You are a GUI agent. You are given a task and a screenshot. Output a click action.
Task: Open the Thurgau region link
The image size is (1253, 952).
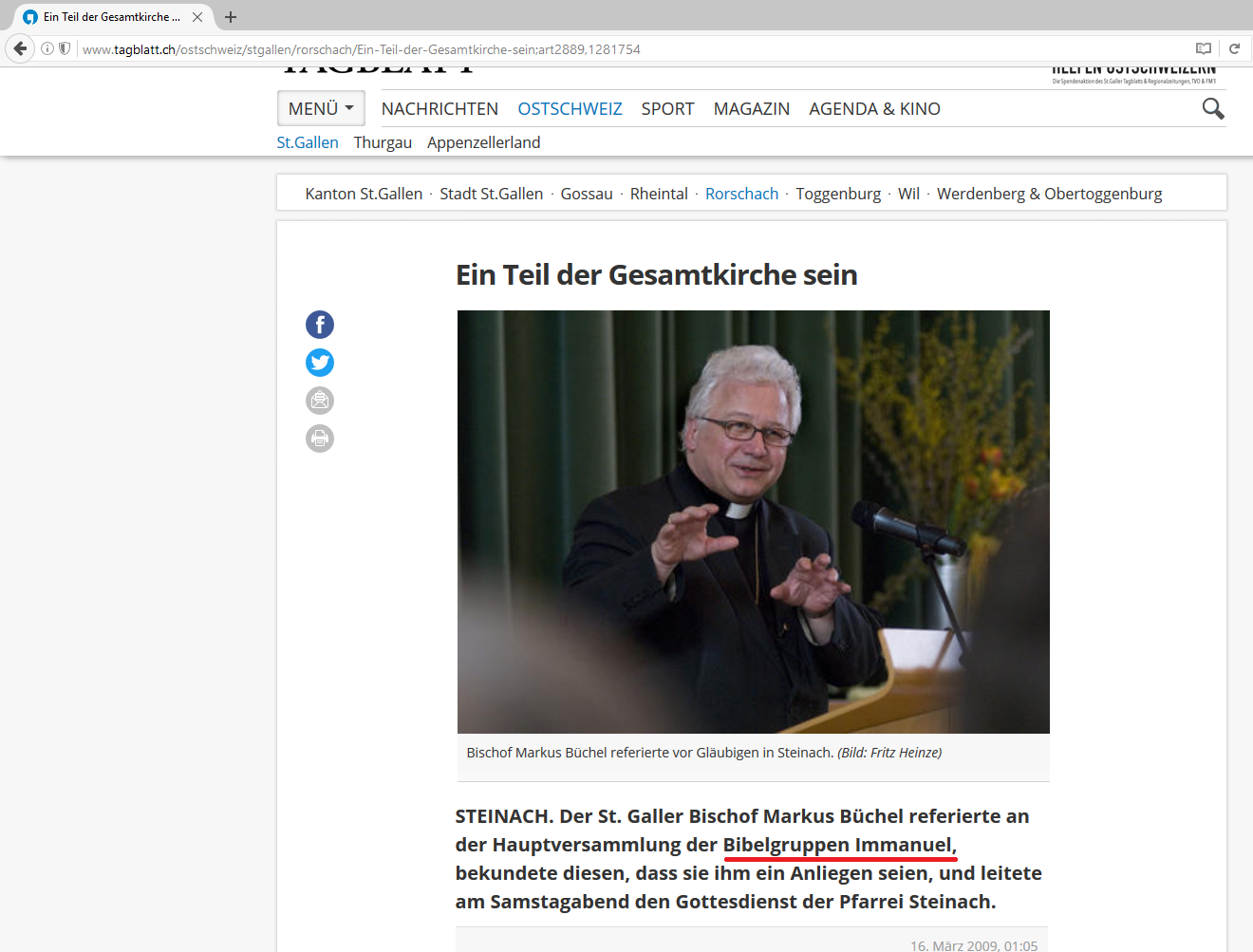pos(383,142)
